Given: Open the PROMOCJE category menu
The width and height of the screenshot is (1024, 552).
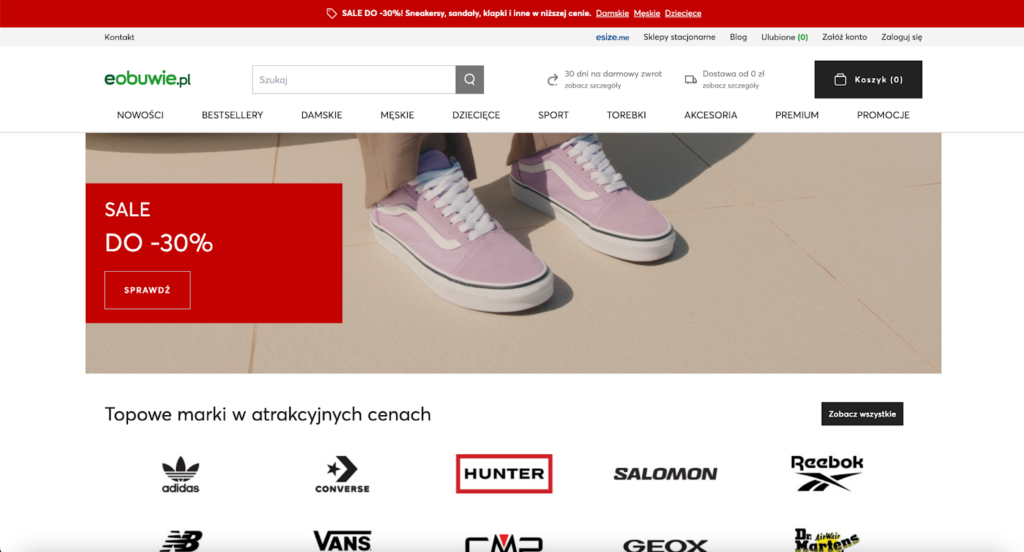Looking at the screenshot, I should tap(883, 115).
